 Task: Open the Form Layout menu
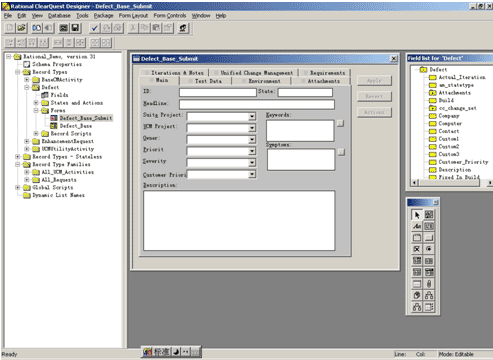(133, 16)
